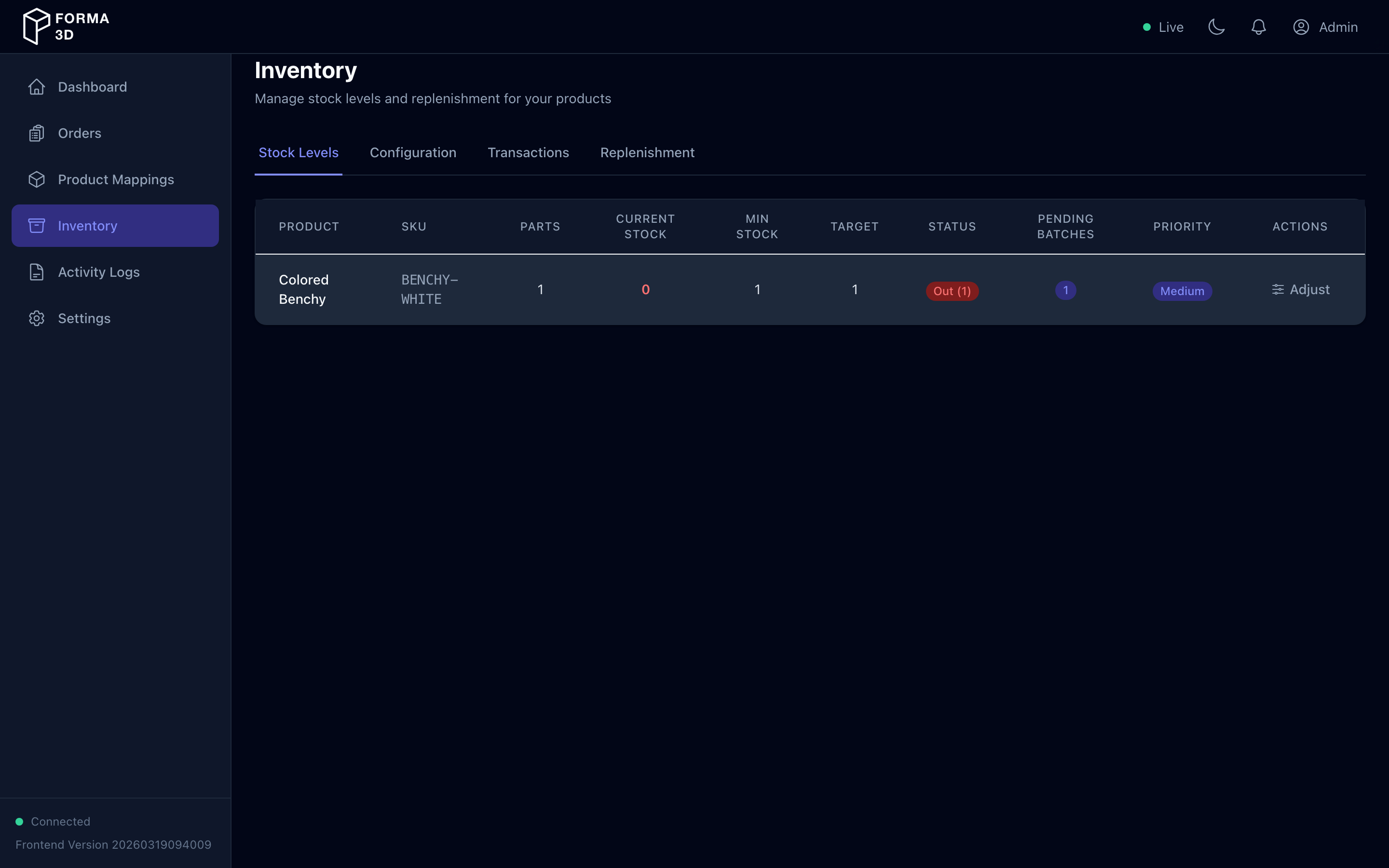Screen dimensions: 1389x868
Task: Toggle dark mode with the moon icon
Action: [1217, 27]
